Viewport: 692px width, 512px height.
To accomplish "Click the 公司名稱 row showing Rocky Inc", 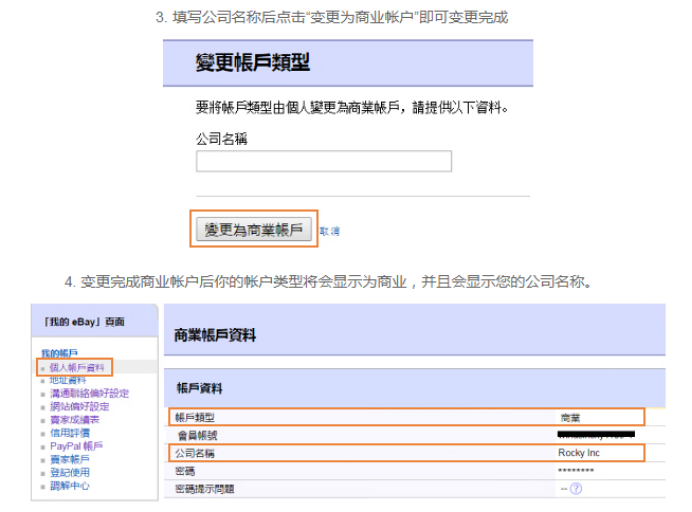I will pos(405,453).
